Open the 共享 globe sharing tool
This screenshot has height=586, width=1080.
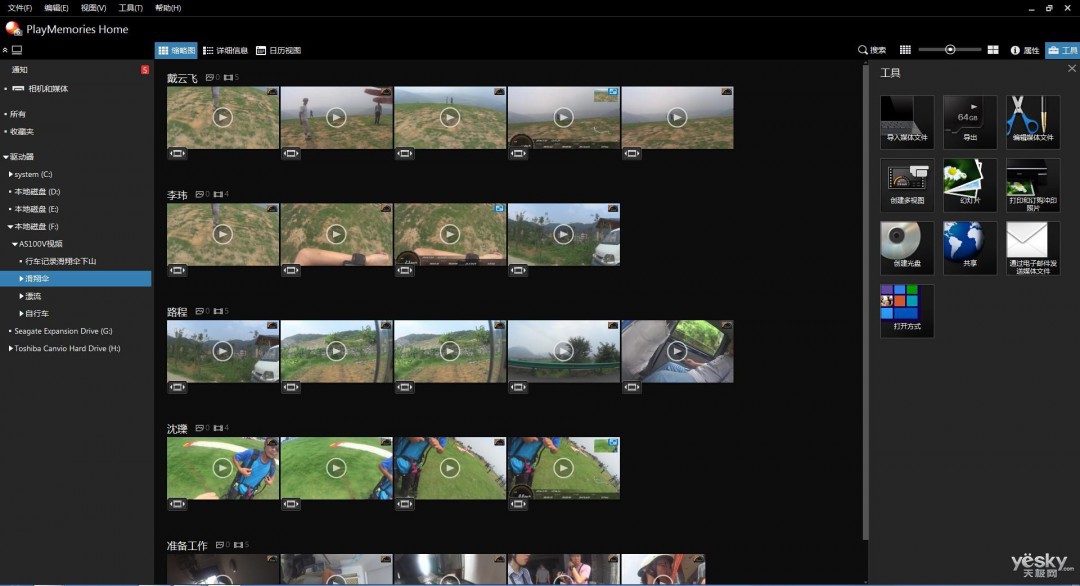click(x=970, y=248)
